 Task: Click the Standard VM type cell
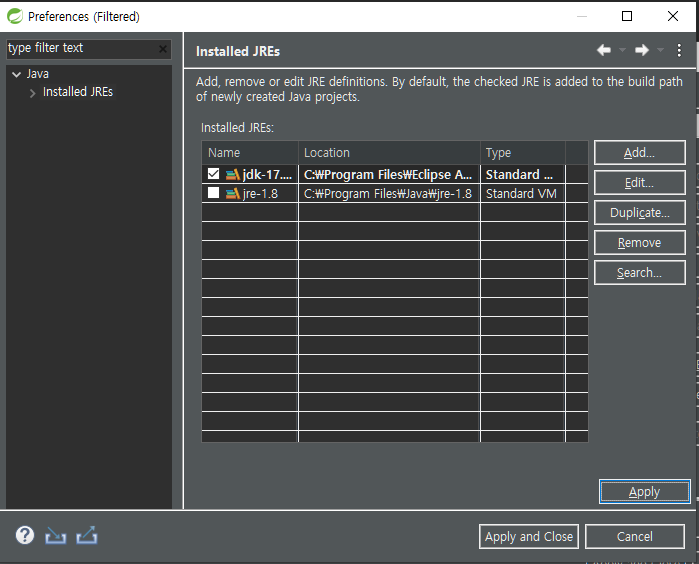pos(522,193)
